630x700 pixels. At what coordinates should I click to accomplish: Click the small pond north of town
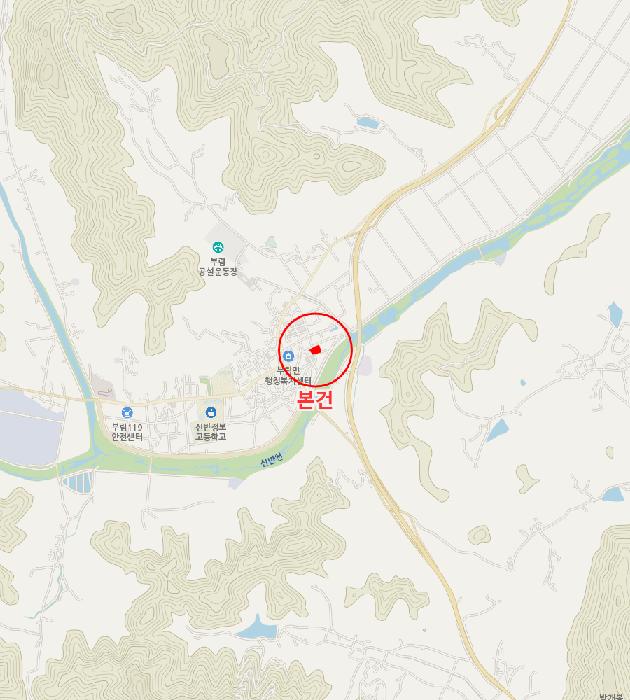click(367, 122)
